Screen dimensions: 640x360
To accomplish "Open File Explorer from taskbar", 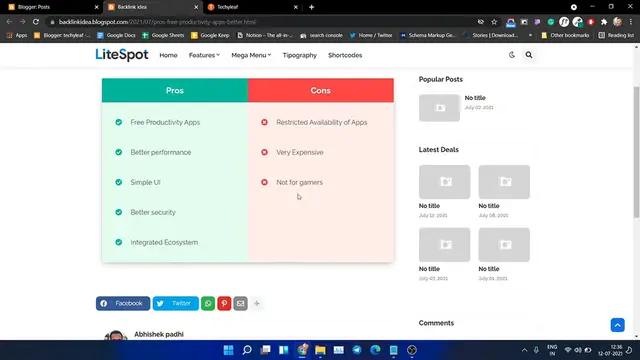I will [320, 350].
